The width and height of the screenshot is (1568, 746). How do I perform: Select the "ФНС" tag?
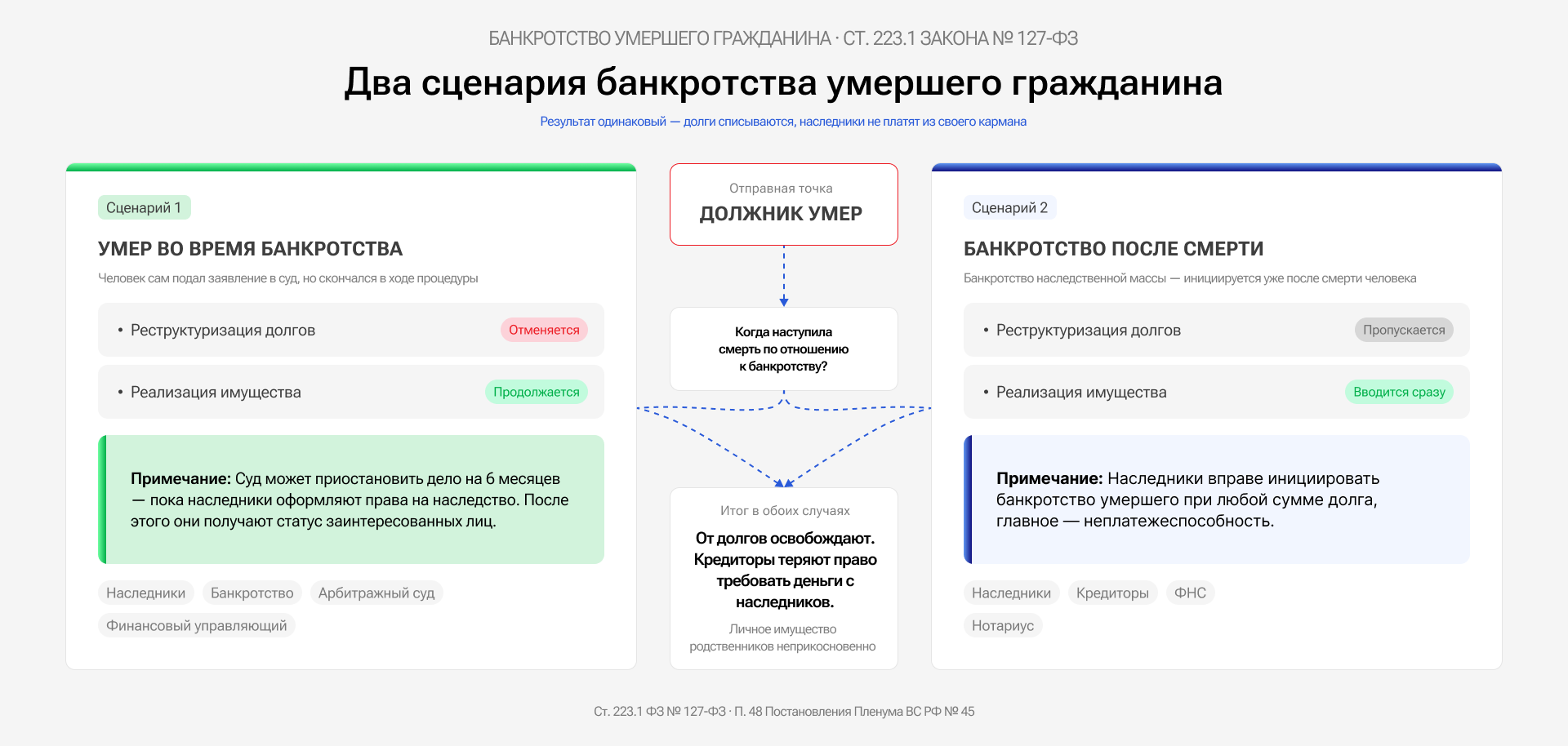(1189, 593)
